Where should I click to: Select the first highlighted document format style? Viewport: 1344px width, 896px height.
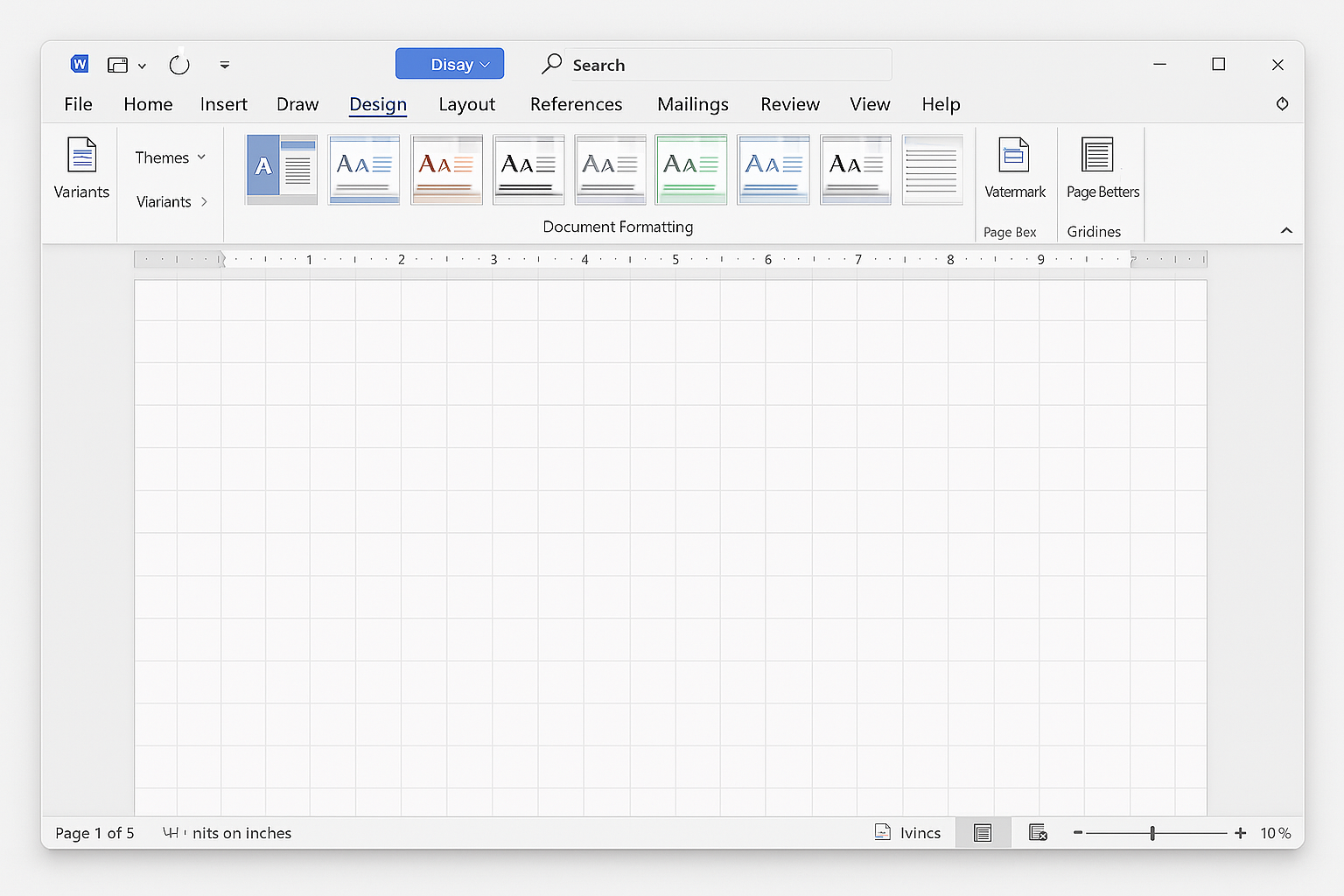[282, 169]
